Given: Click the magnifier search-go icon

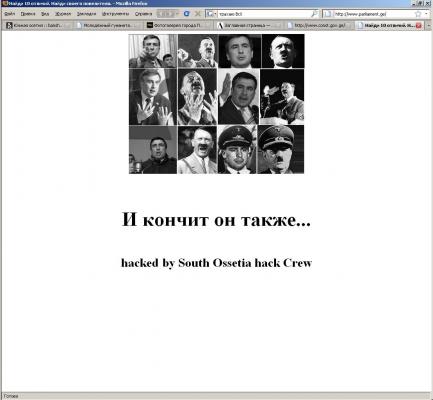Looking at the screenshot, I should point(314,14).
